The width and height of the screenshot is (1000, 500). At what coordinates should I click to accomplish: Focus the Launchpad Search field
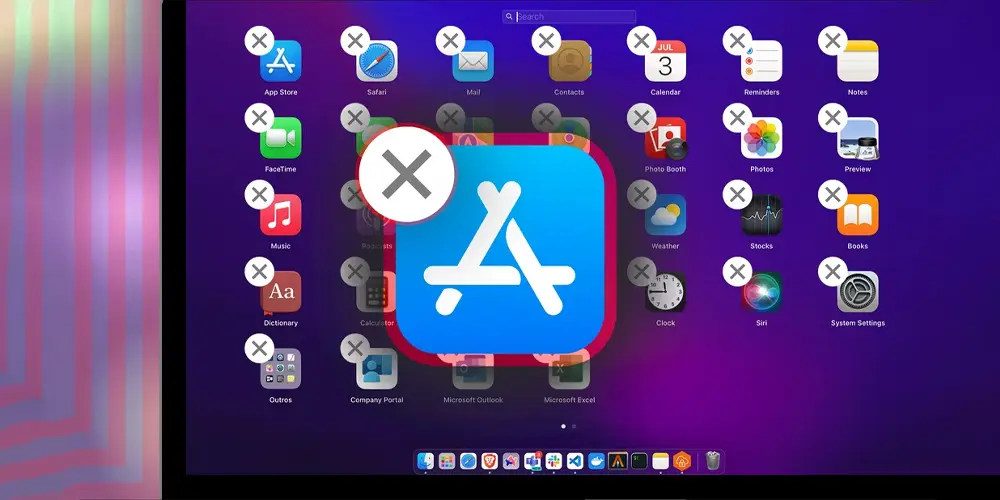coord(569,17)
